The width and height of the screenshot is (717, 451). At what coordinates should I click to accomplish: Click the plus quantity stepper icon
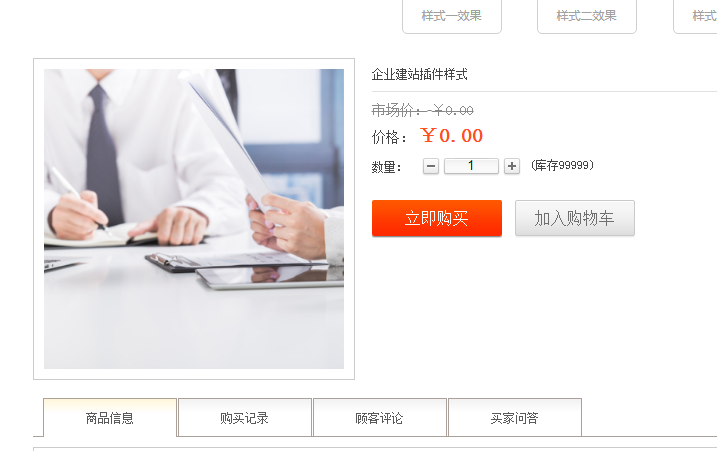tap(512, 166)
